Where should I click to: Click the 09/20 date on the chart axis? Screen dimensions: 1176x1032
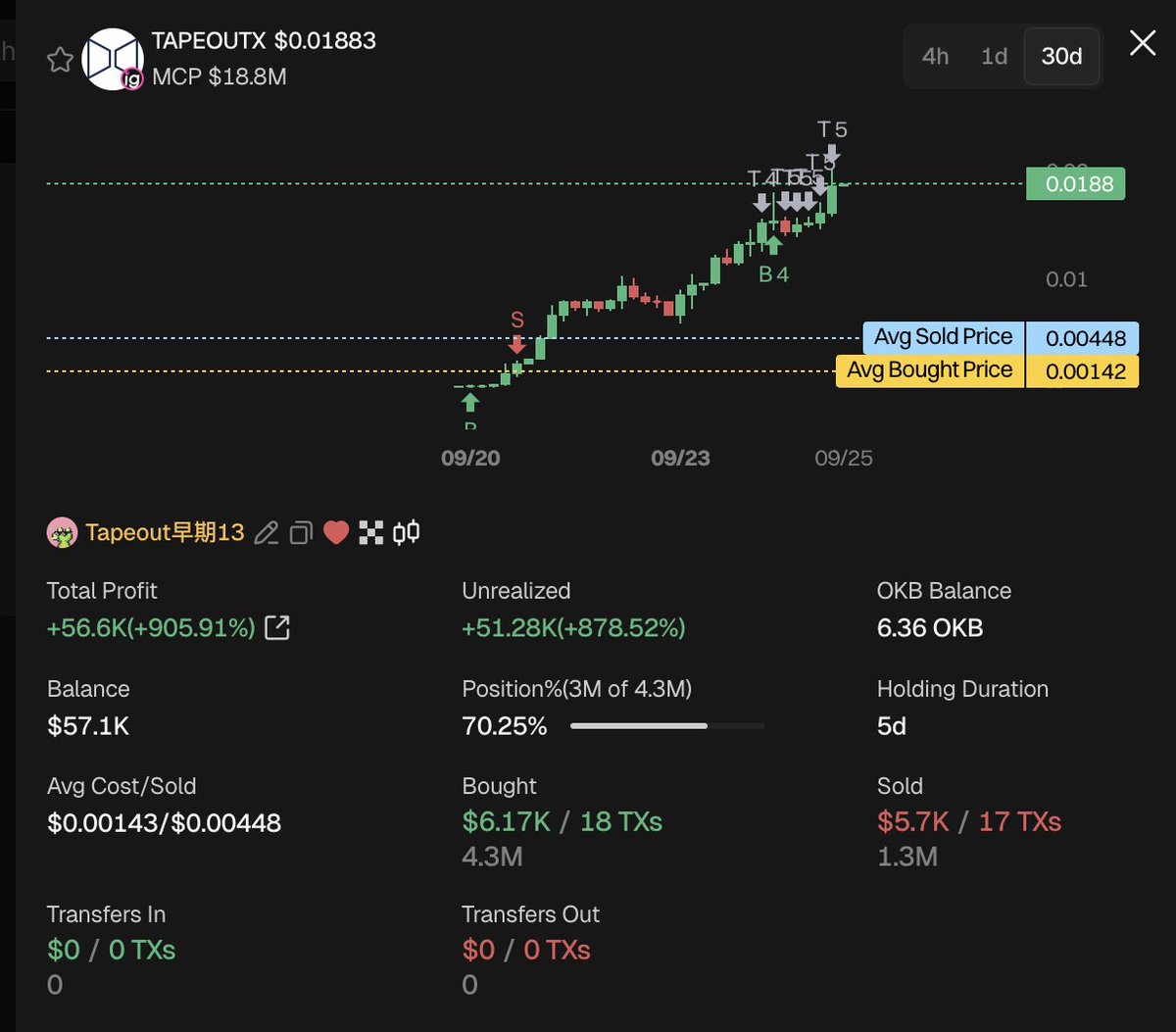[470, 458]
